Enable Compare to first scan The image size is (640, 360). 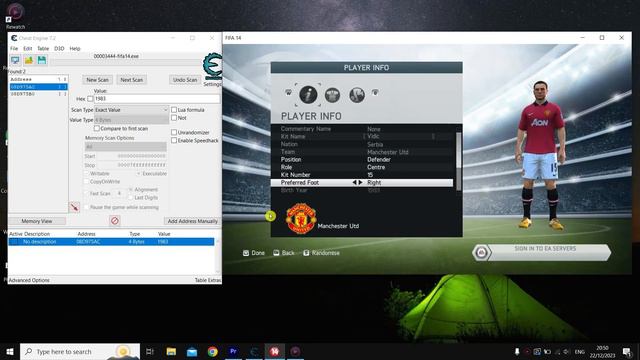[97, 129]
